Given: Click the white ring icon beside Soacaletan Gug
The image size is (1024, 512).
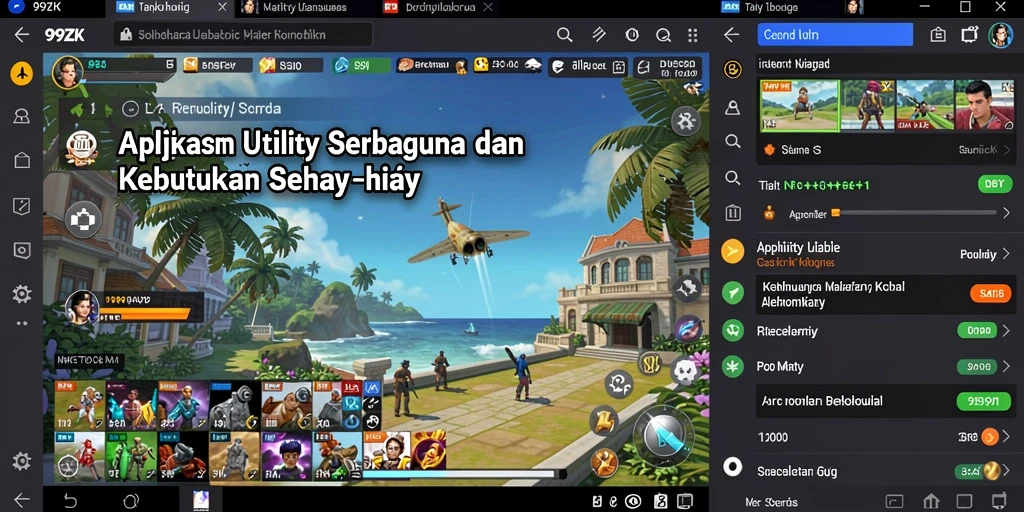Looking at the screenshot, I should click(733, 466).
